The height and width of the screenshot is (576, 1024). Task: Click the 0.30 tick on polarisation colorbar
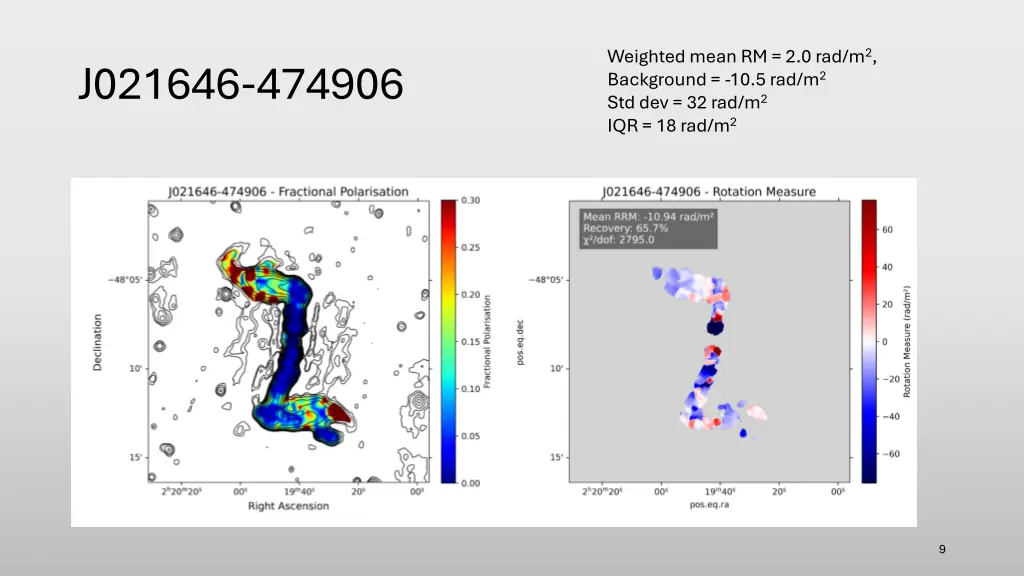click(470, 201)
